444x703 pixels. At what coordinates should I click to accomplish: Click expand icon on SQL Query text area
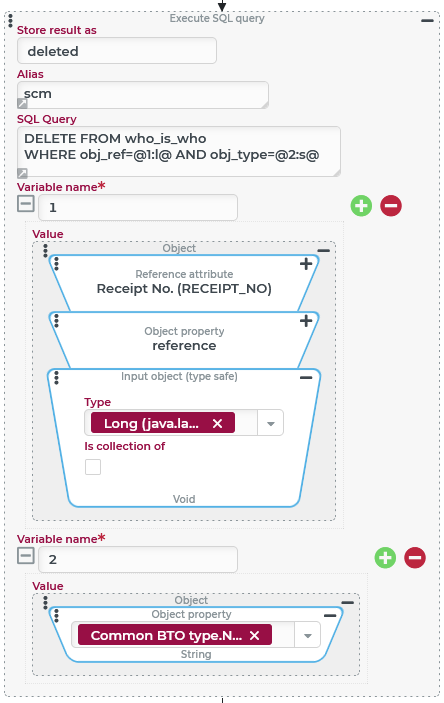click(x=22, y=173)
